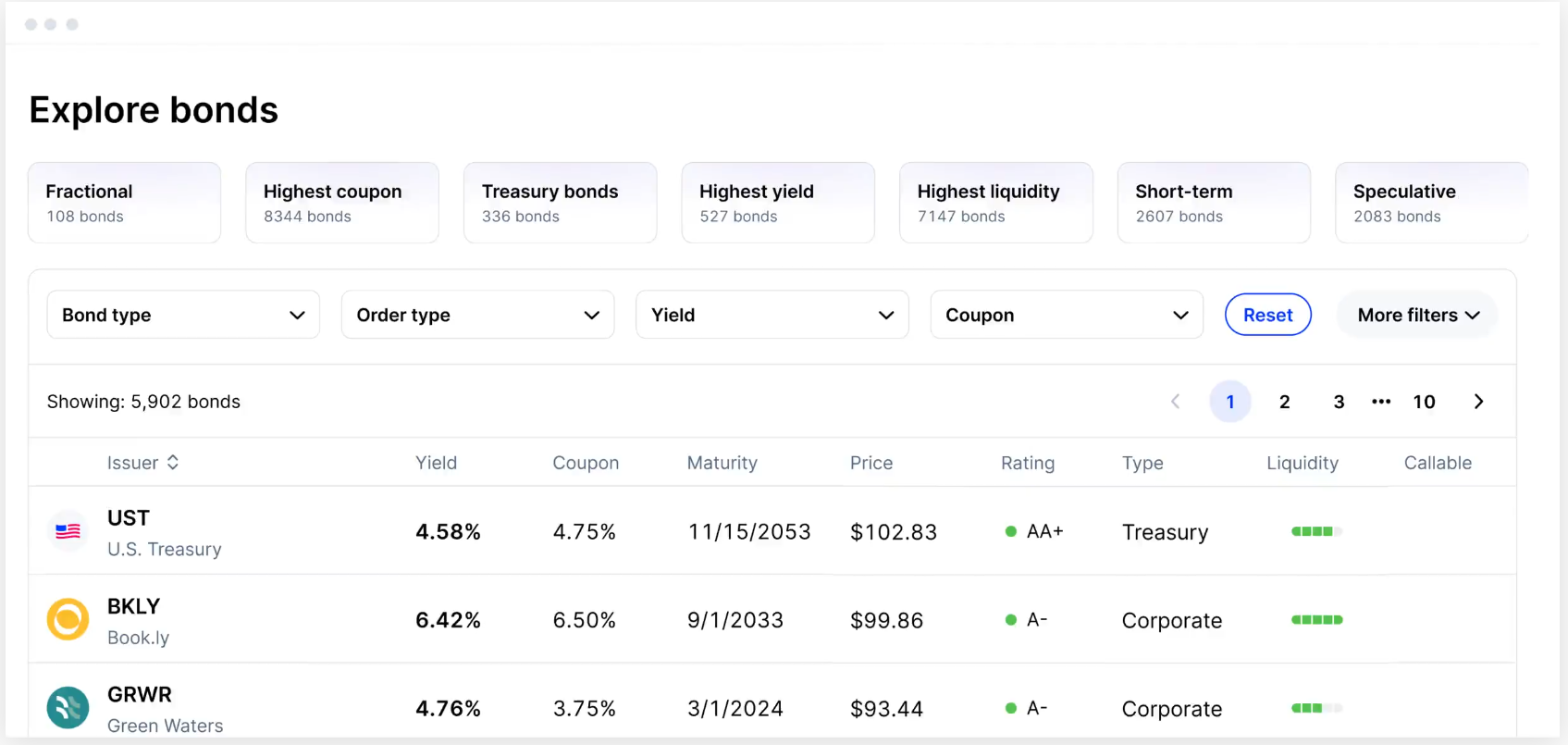The width and height of the screenshot is (1568, 745).
Task: Expand the Order type dropdown
Action: 477,315
